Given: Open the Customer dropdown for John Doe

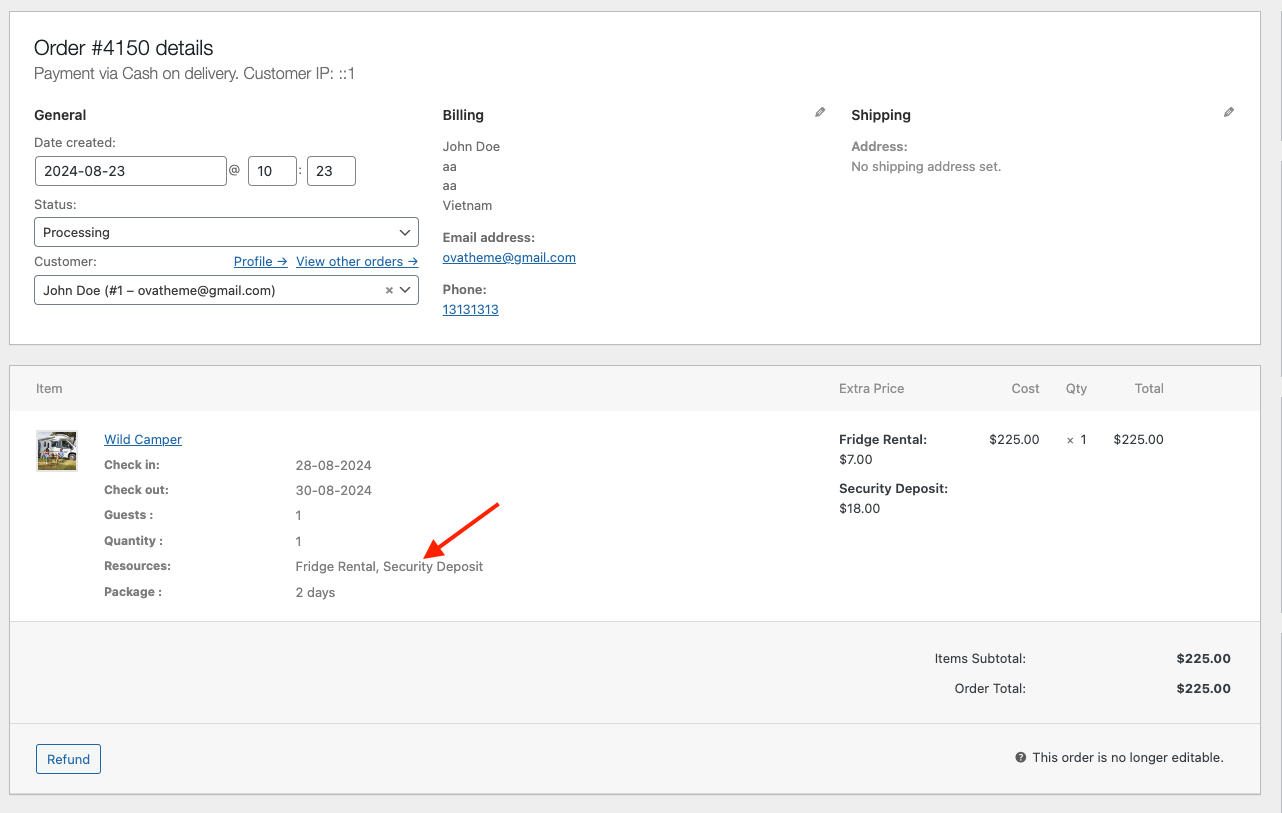Looking at the screenshot, I should coord(226,290).
